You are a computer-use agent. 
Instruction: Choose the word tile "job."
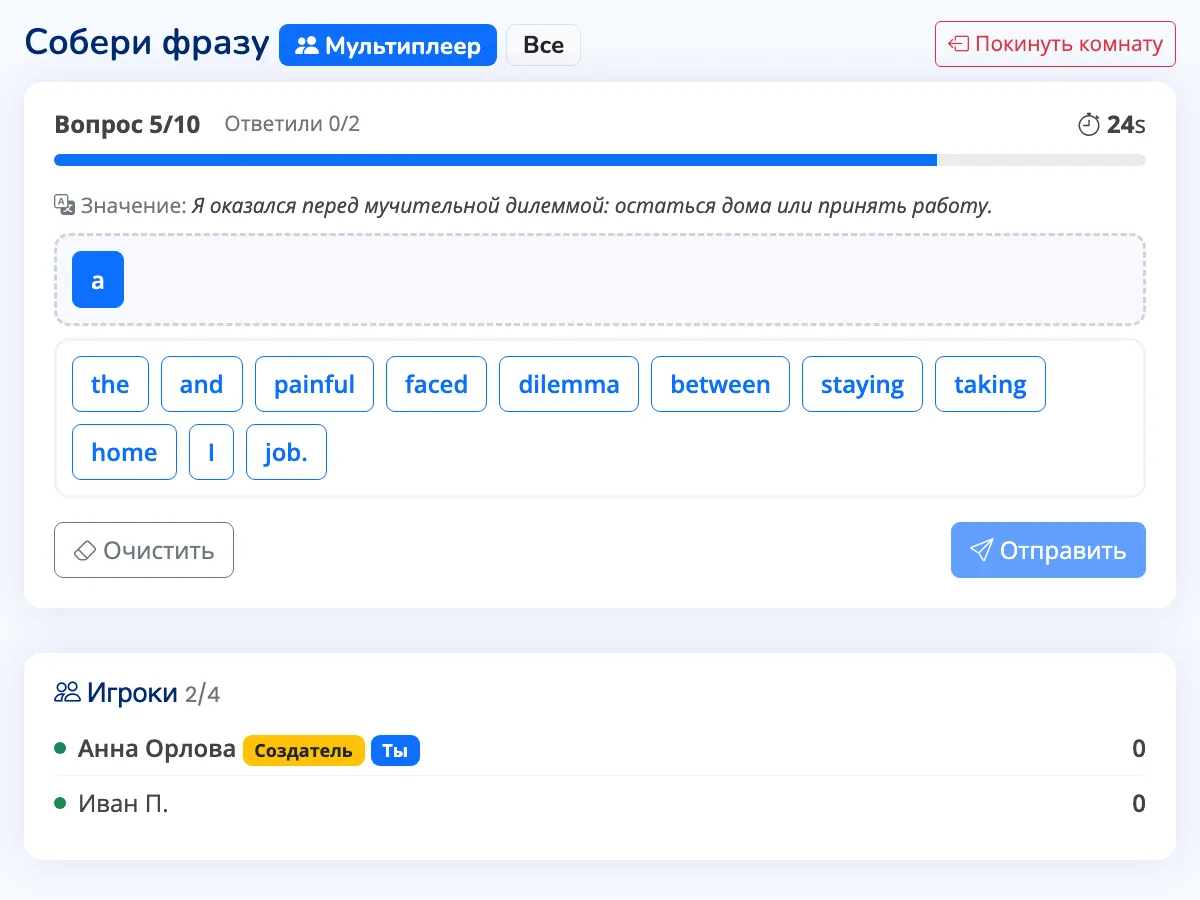click(286, 452)
